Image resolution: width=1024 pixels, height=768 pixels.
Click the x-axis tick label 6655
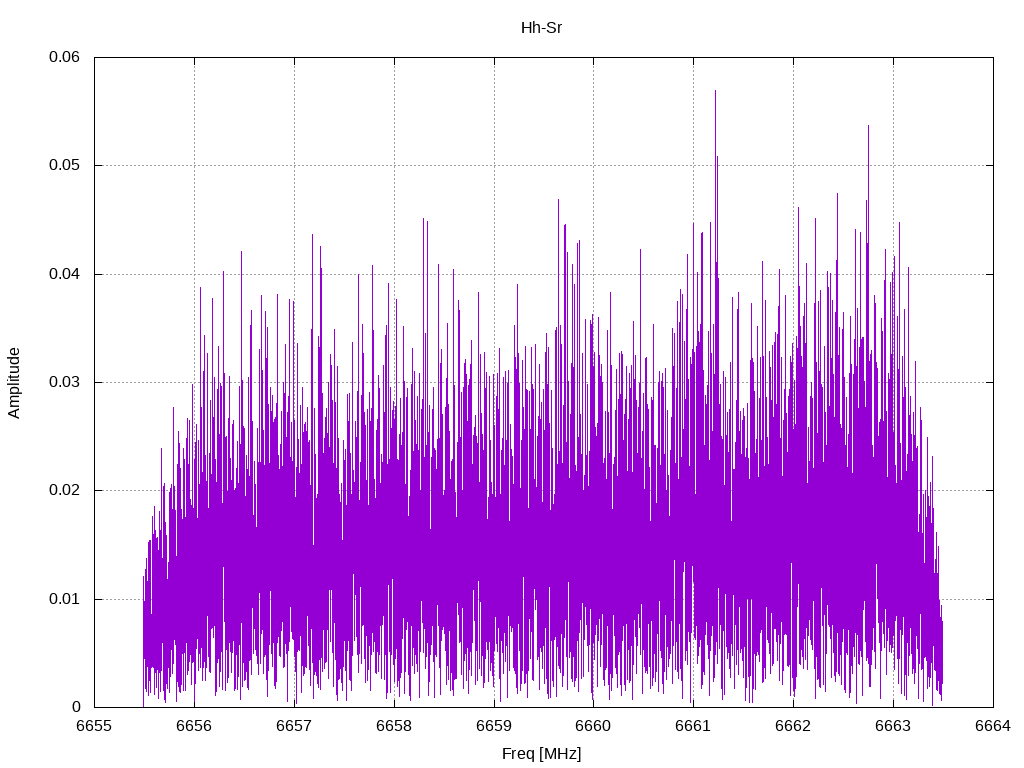(x=95, y=726)
